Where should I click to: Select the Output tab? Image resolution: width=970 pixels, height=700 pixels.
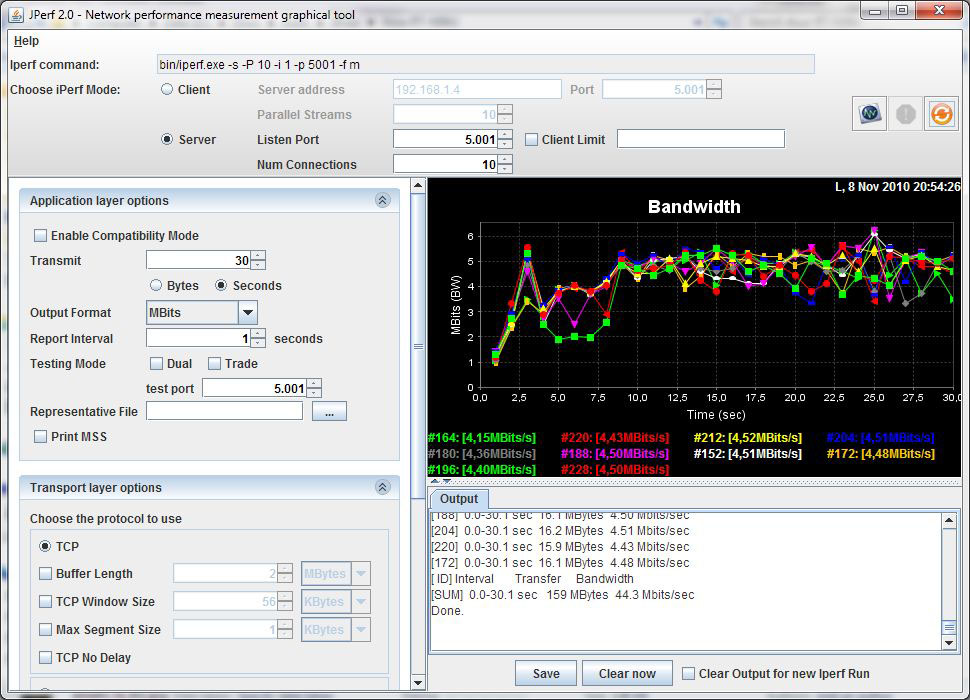click(x=459, y=499)
